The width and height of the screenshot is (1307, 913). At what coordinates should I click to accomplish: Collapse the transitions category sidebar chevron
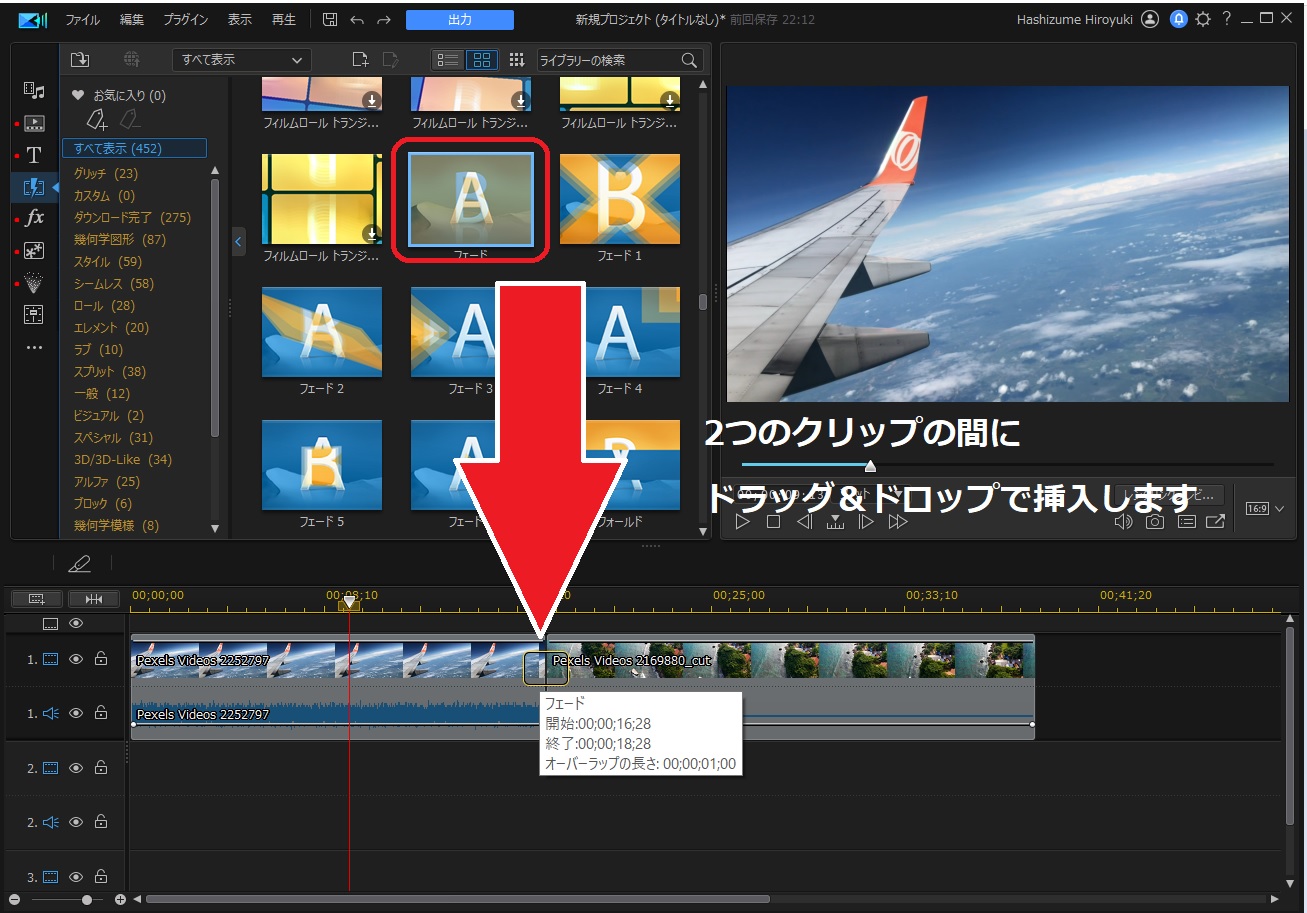click(238, 241)
